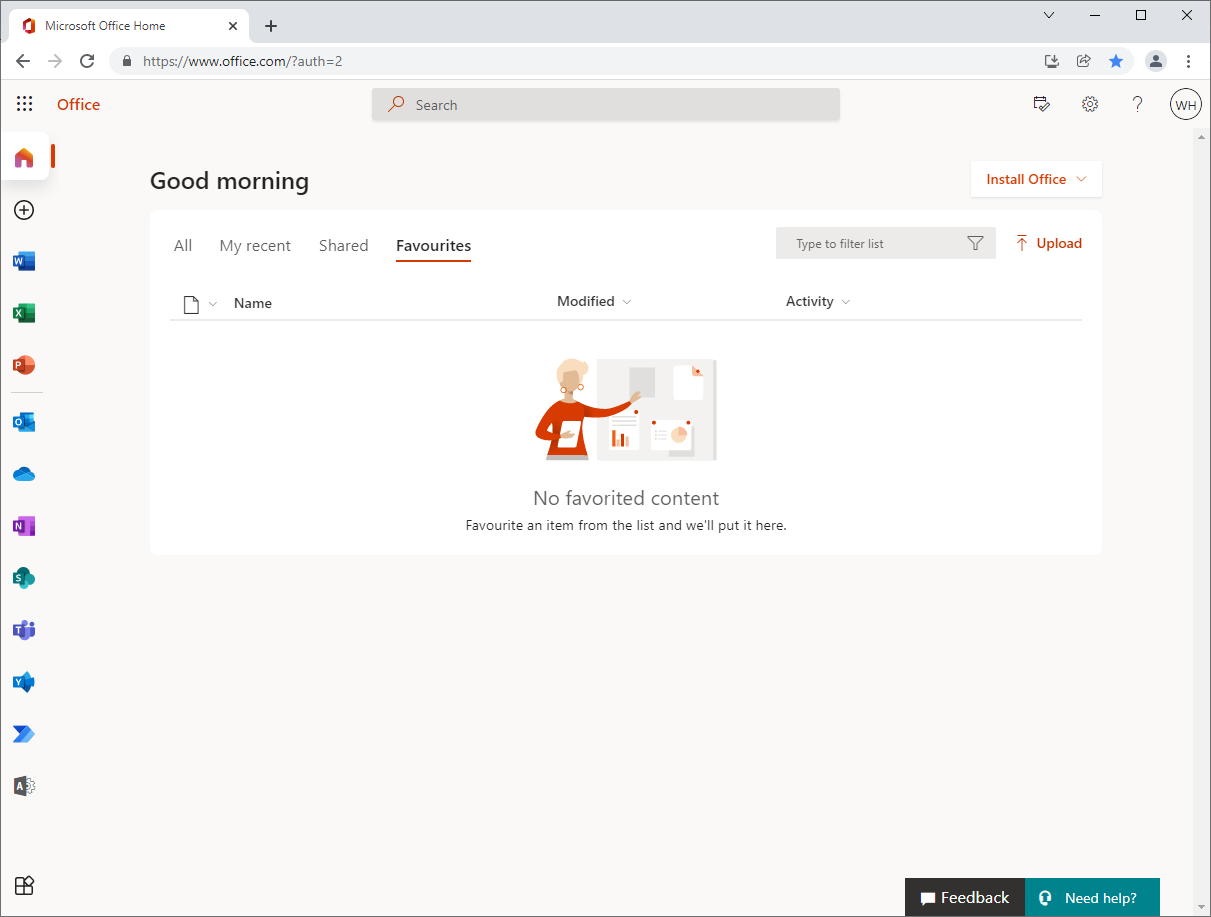Switch to the All tab
Viewport: 1211px width, 917px height.
pos(183,245)
